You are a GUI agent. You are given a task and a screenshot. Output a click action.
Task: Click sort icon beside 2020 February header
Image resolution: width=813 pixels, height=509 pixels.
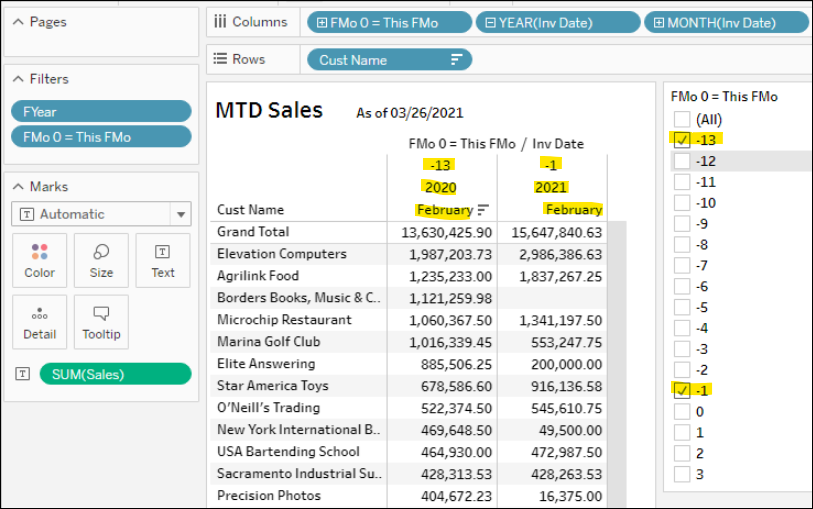[483, 210]
